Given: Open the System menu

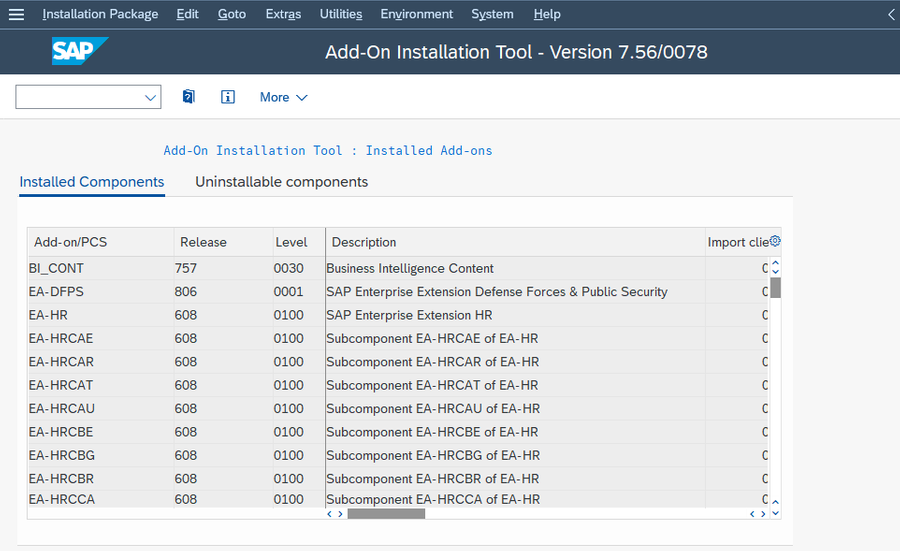Looking at the screenshot, I should tap(492, 14).
